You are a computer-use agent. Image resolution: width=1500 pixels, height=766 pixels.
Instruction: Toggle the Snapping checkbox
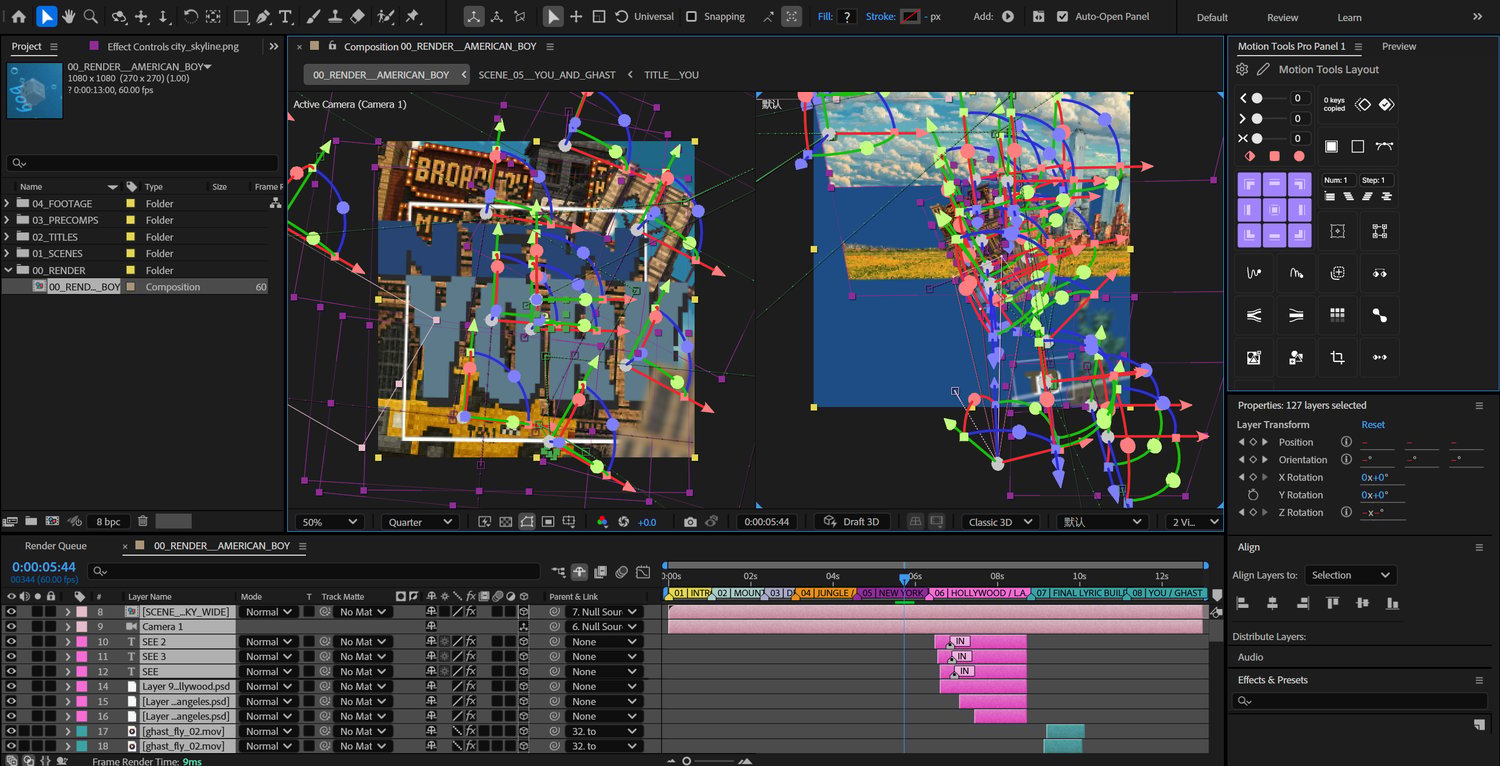tap(691, 17)
